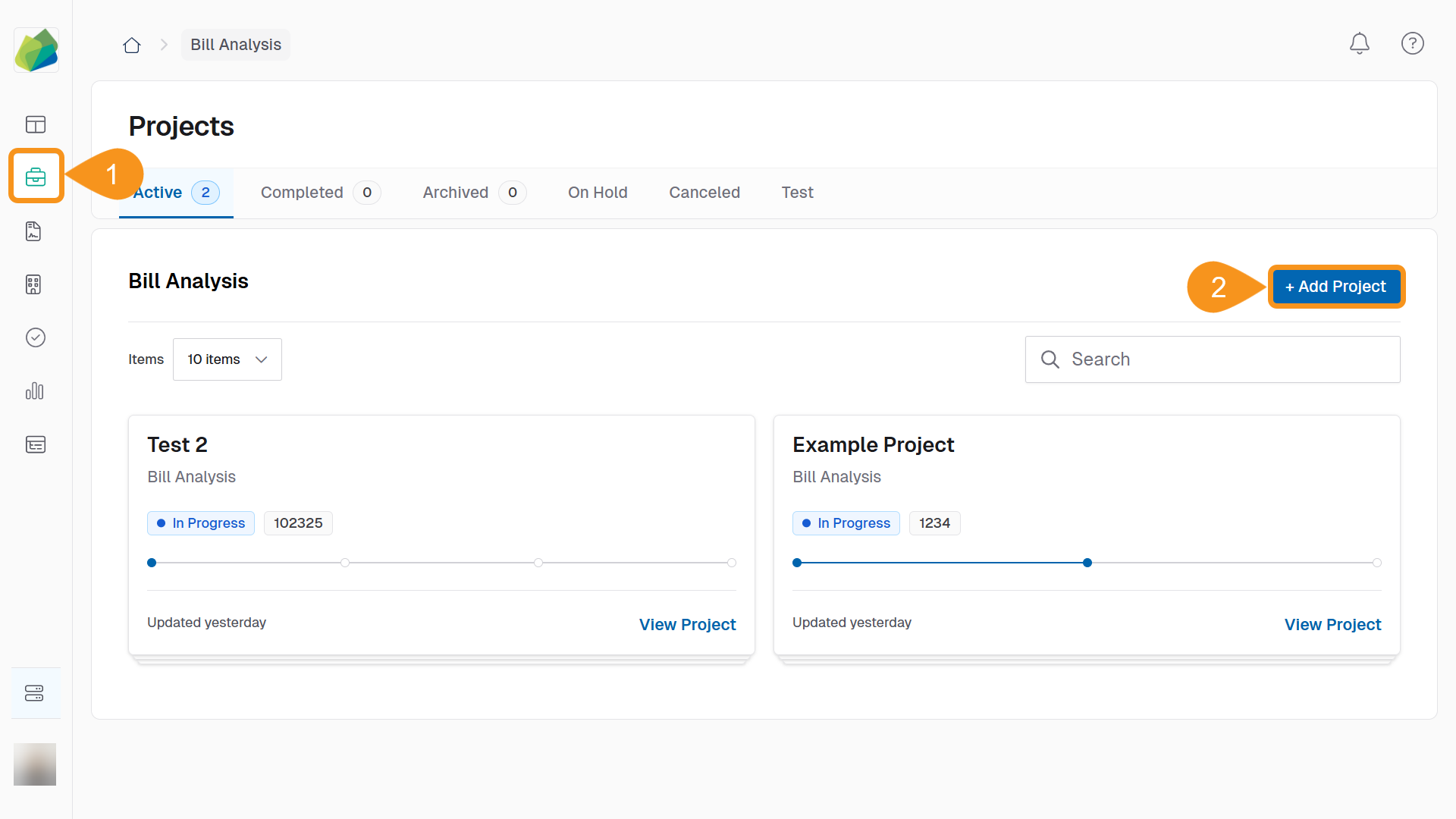This screenshot has height=819, width=1456.
Task: View the Test 2 project
Action: click(687, 624)
